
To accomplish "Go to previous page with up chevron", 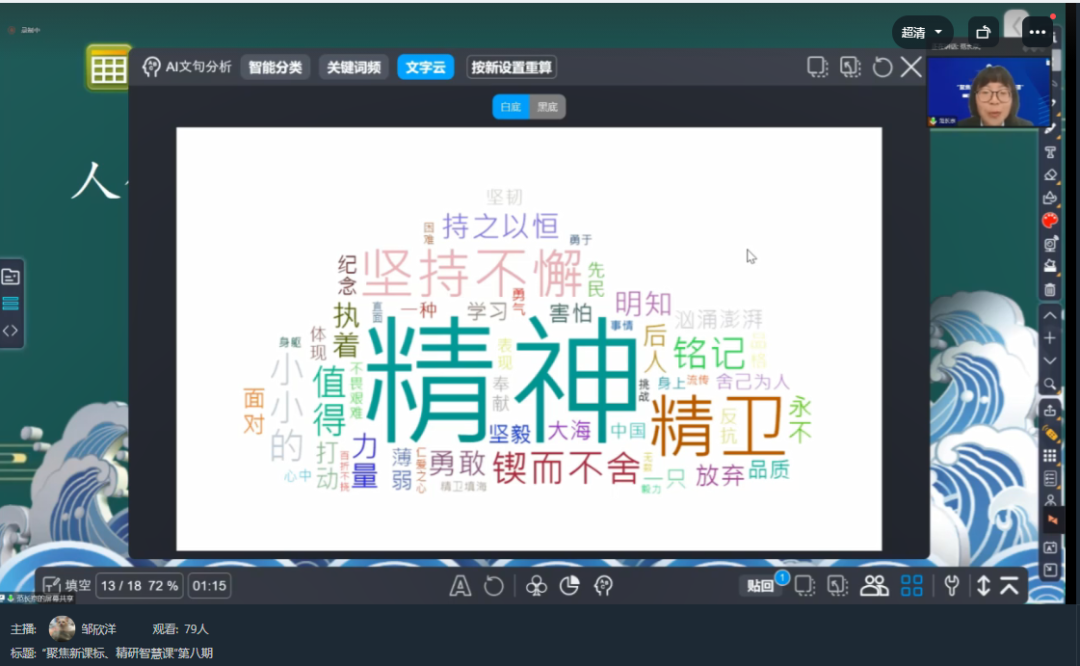I will [x=1050, y=315].
